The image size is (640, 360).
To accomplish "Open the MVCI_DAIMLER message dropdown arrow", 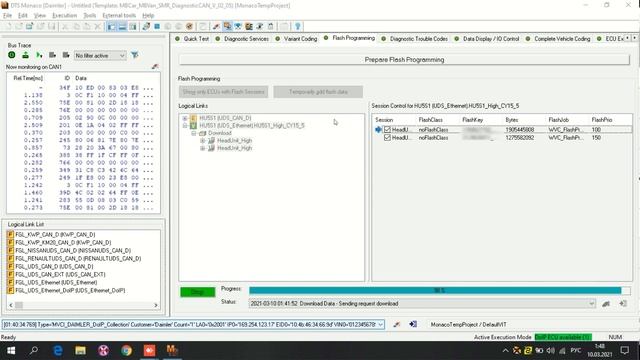I will coord(380,324).
